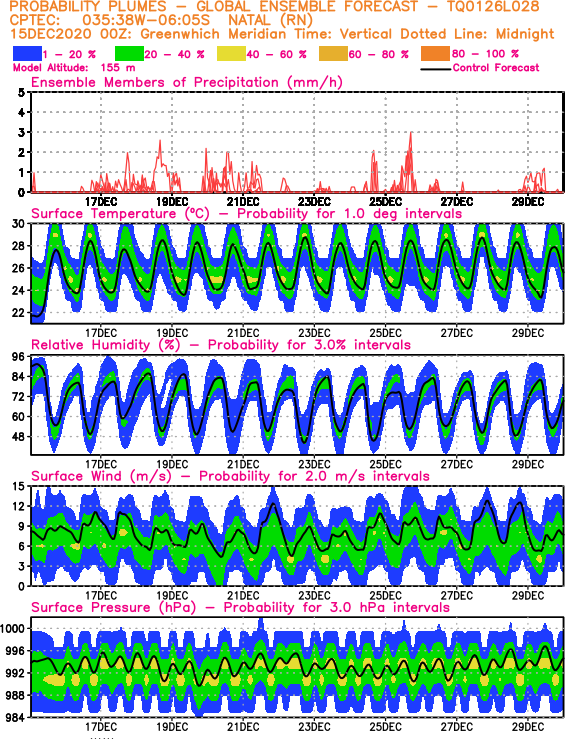This screenshot has width=565, height=739.
Task: Click the Surface Pressure chart title
Action: (x=240, y=608)
